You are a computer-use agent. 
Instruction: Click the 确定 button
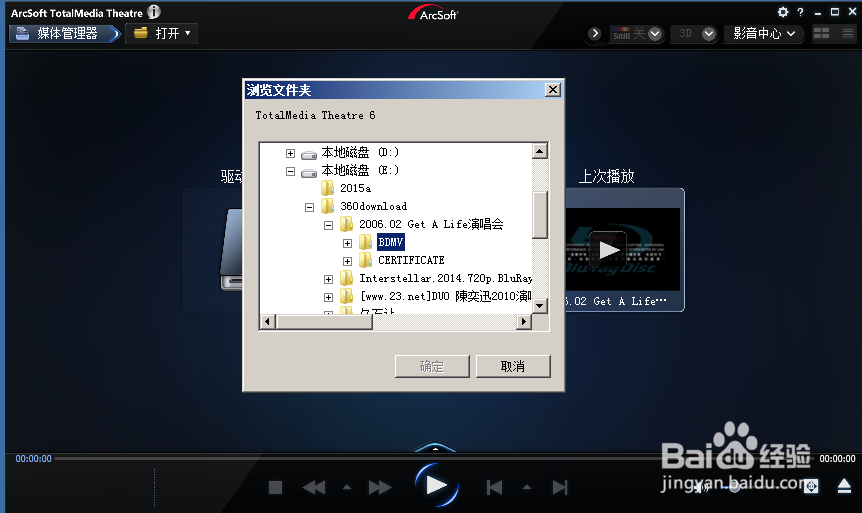pyautogui.click(x=432, y=366)
